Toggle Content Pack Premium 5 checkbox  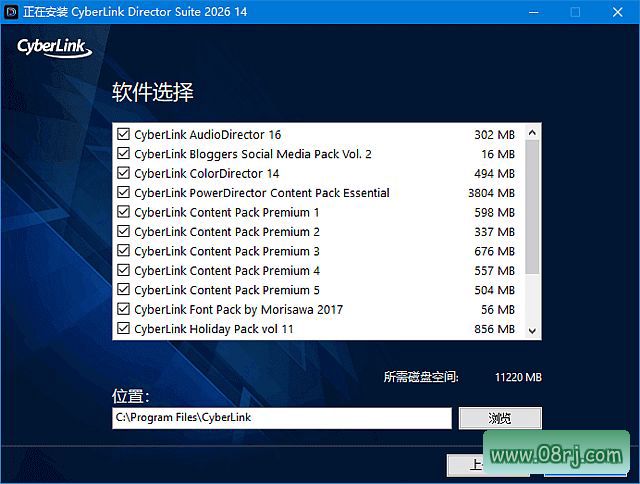[x=123, y=289]
